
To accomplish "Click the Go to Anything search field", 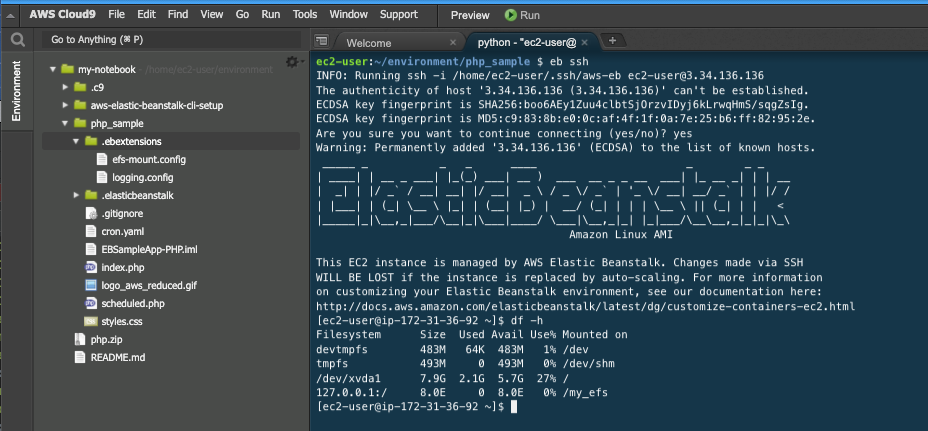I will [x=172, y=40].
